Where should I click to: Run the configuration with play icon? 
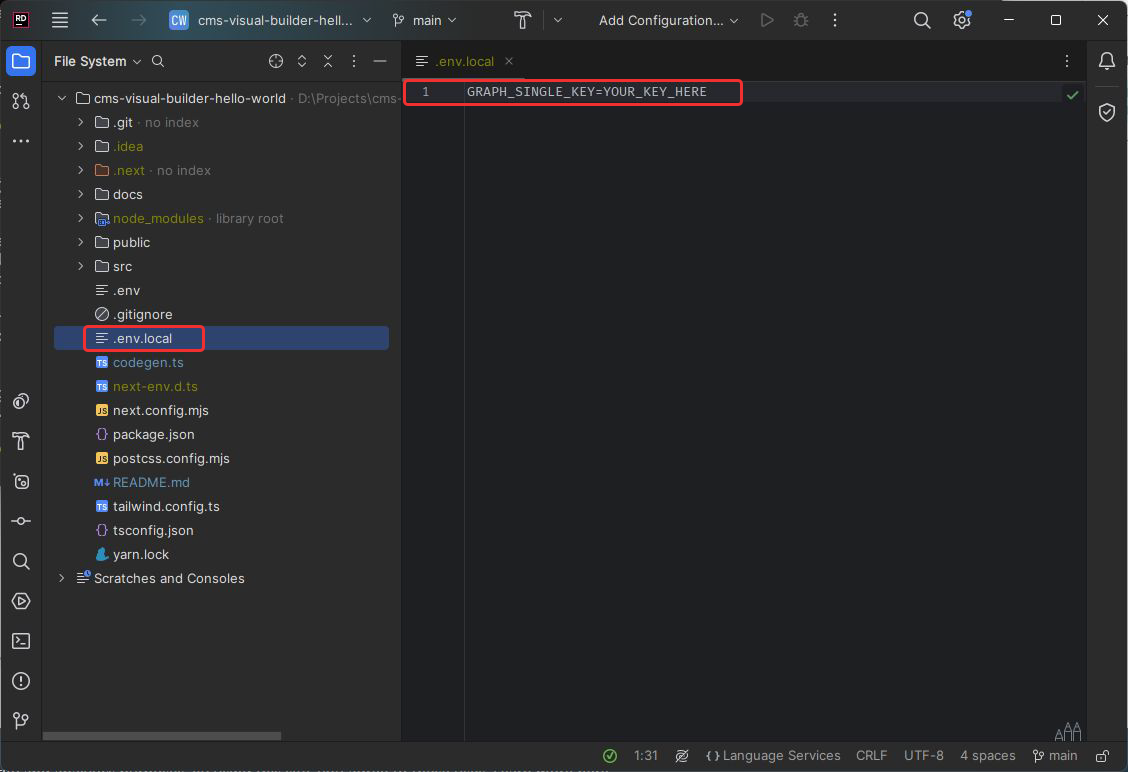point(767,20)
